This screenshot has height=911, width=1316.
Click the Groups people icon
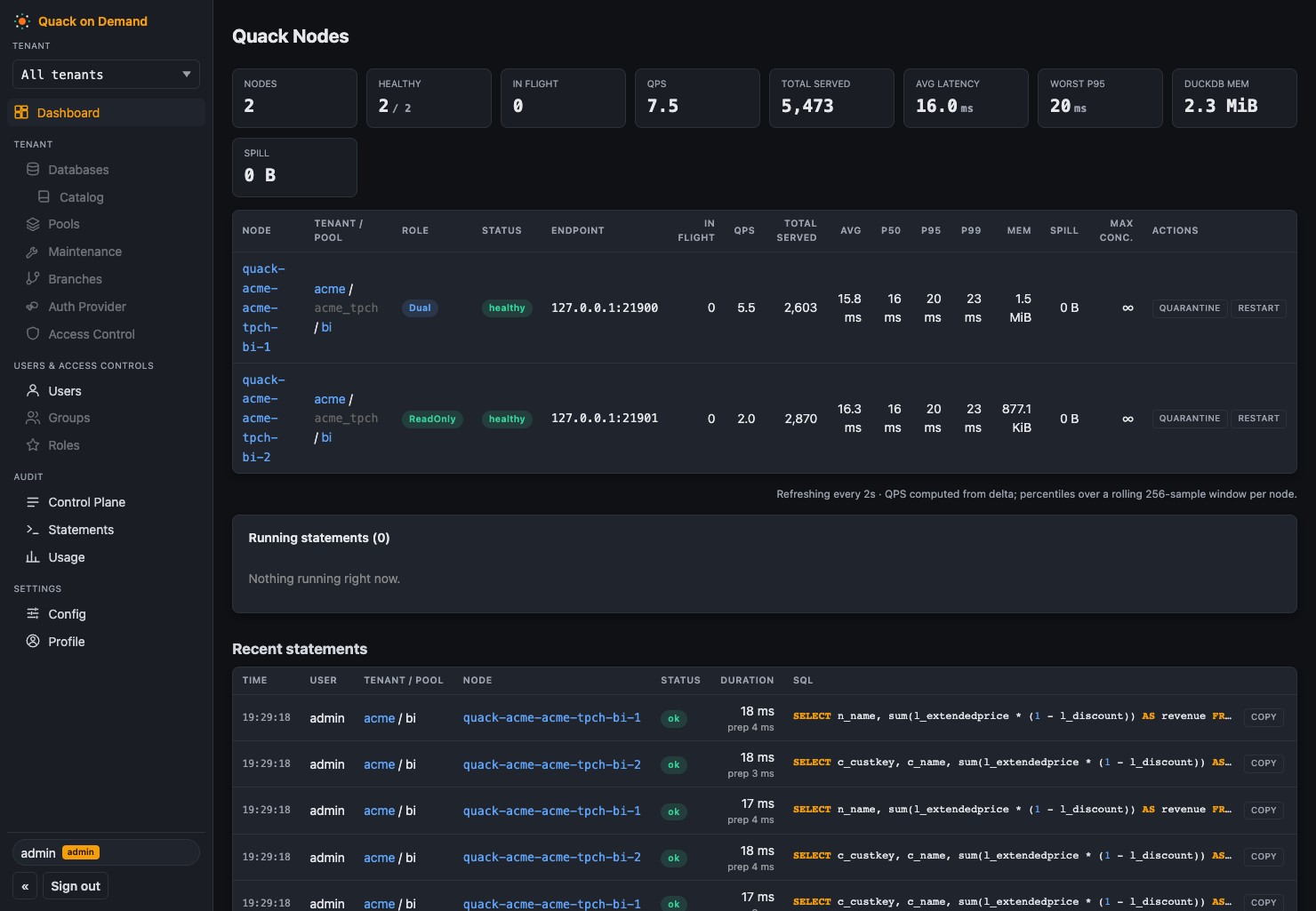point(33,418)
